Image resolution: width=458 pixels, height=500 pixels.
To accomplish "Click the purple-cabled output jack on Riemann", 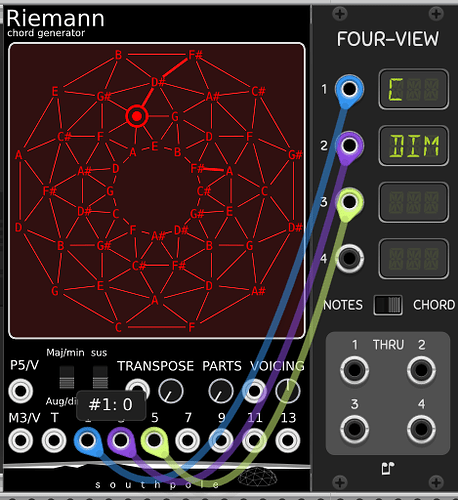I will tap(121, 440).
